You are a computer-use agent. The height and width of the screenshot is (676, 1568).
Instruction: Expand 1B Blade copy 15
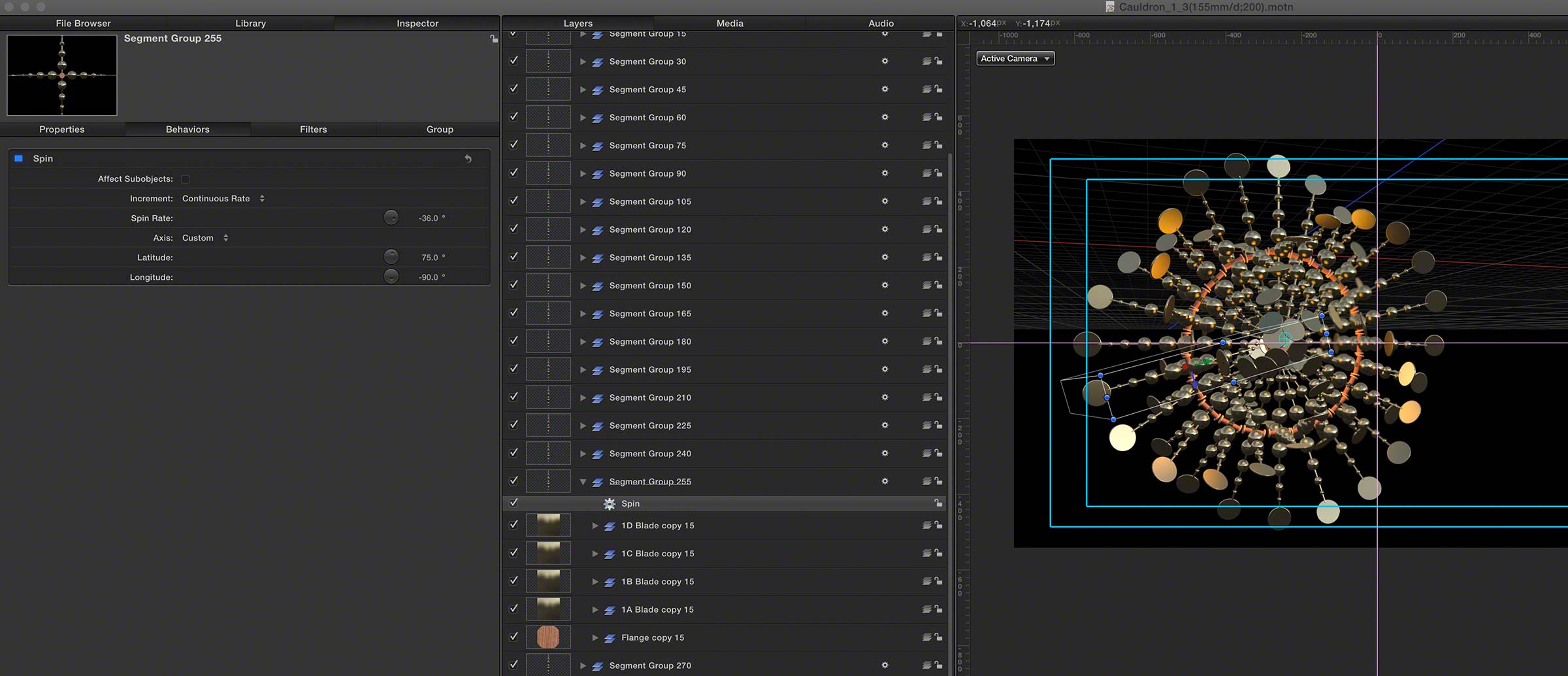coord(595,582)
